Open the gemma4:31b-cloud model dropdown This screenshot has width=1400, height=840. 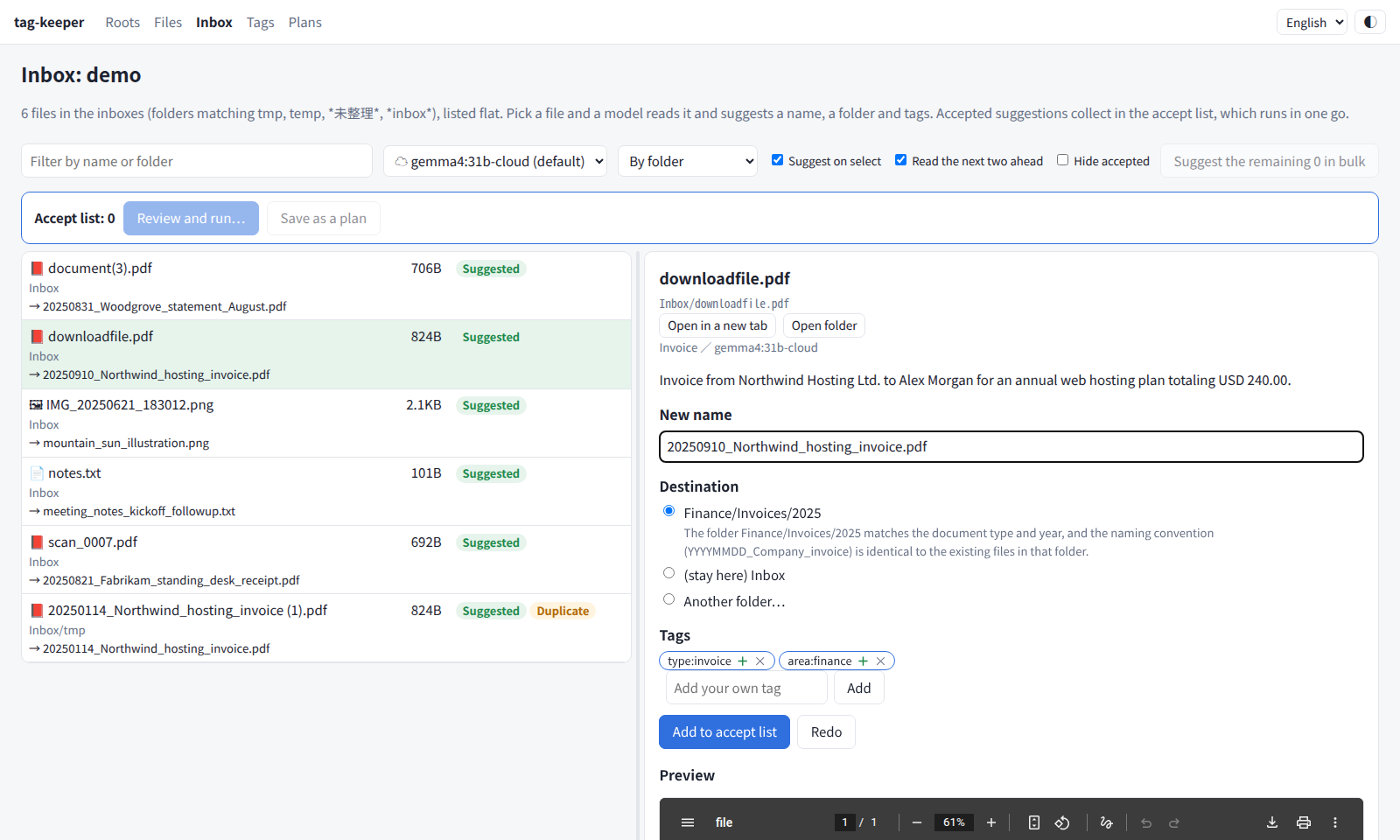pyautogui.click(x=495, y=161)
